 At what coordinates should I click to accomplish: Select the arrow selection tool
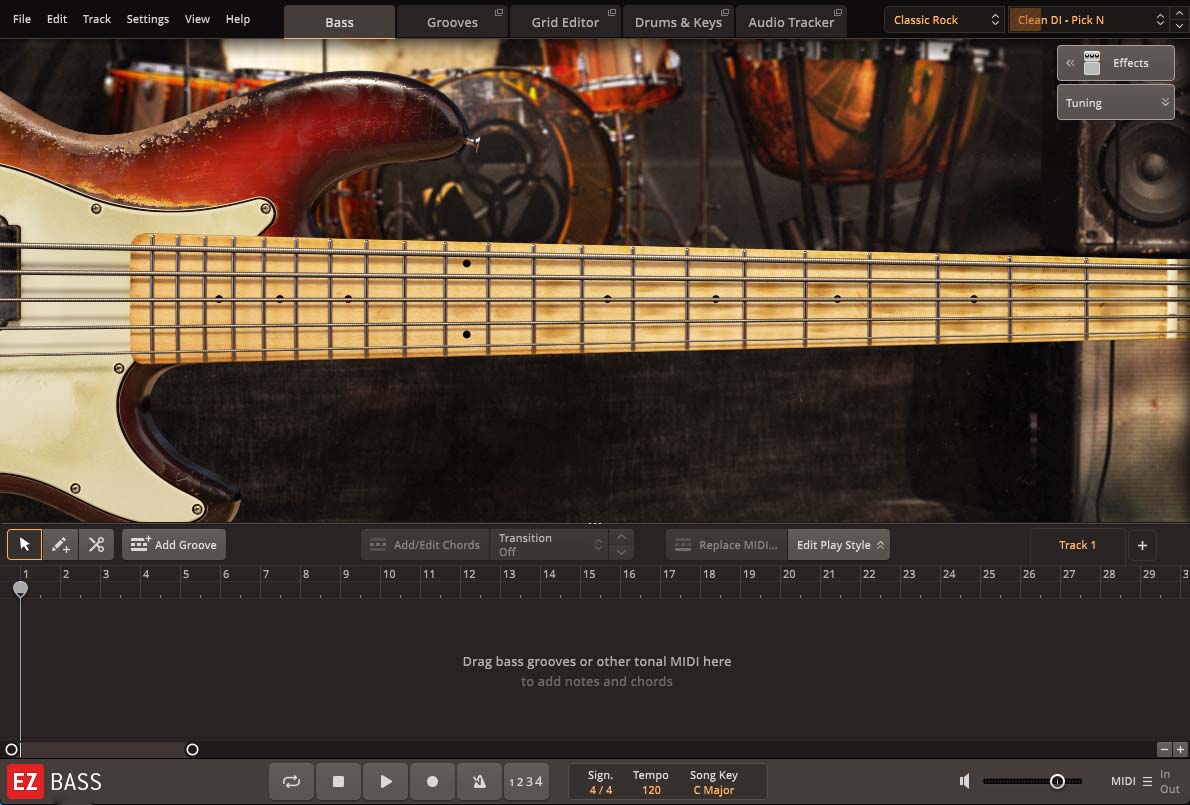24,544
